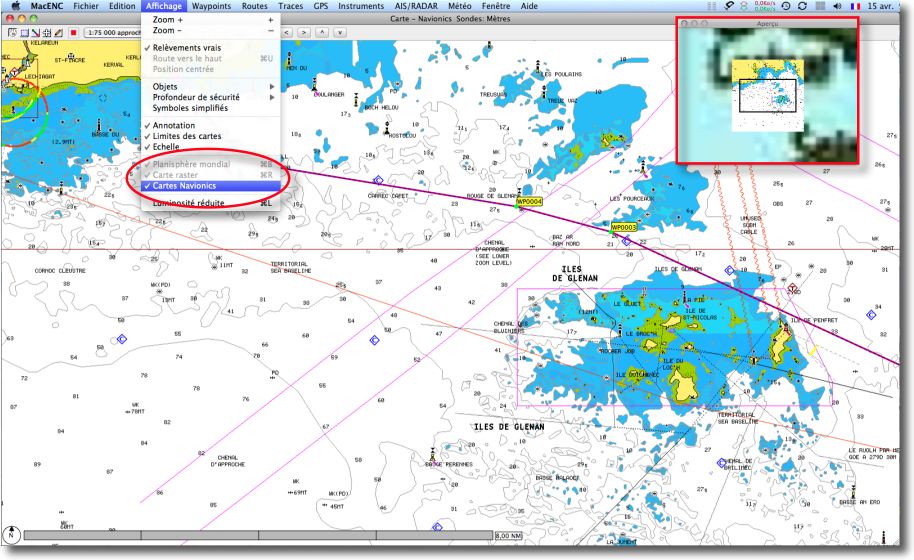
Task: Open the Waypoints menu
Action: [211, 6]
